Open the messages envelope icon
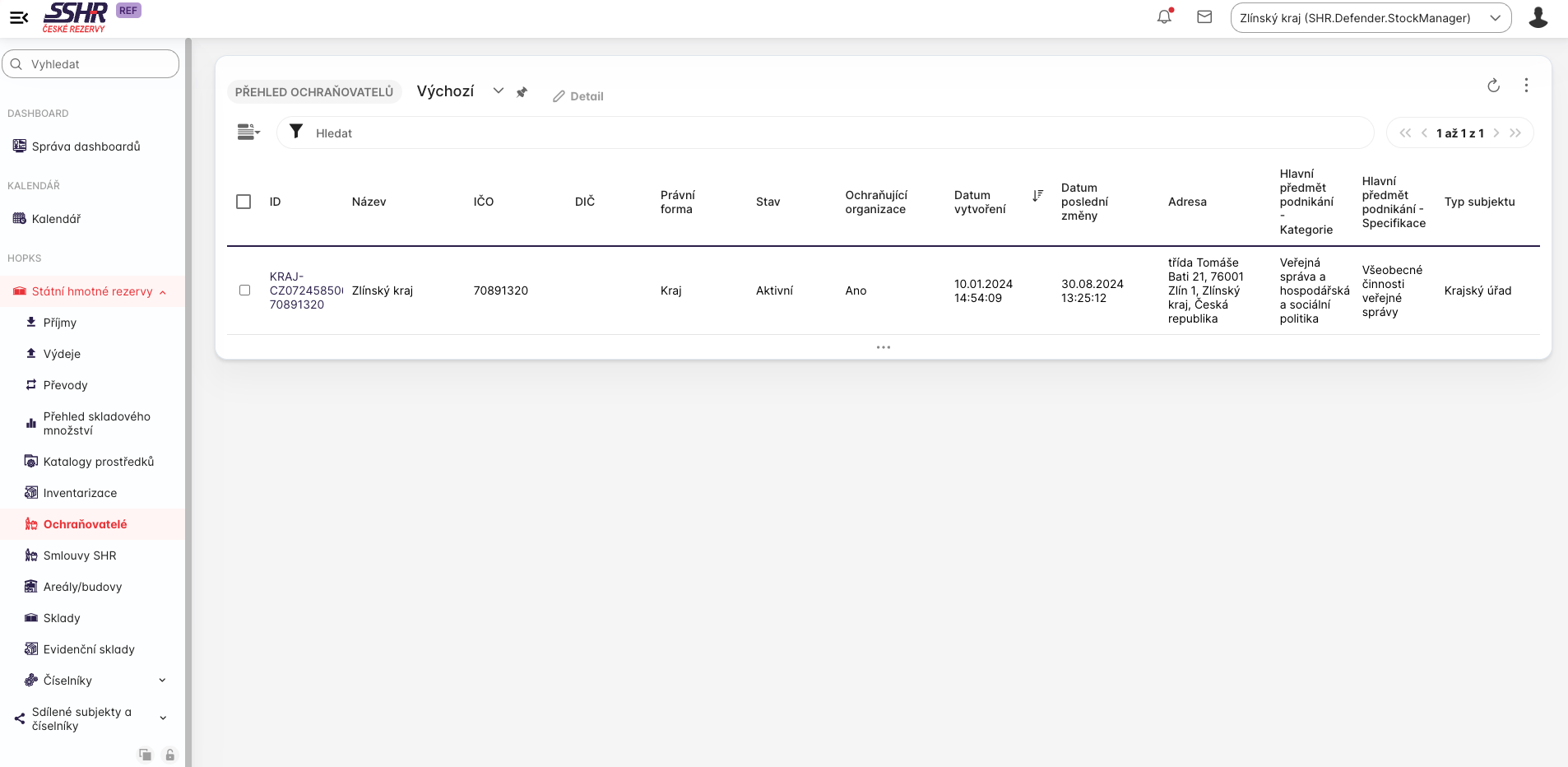 [1204, 17]
